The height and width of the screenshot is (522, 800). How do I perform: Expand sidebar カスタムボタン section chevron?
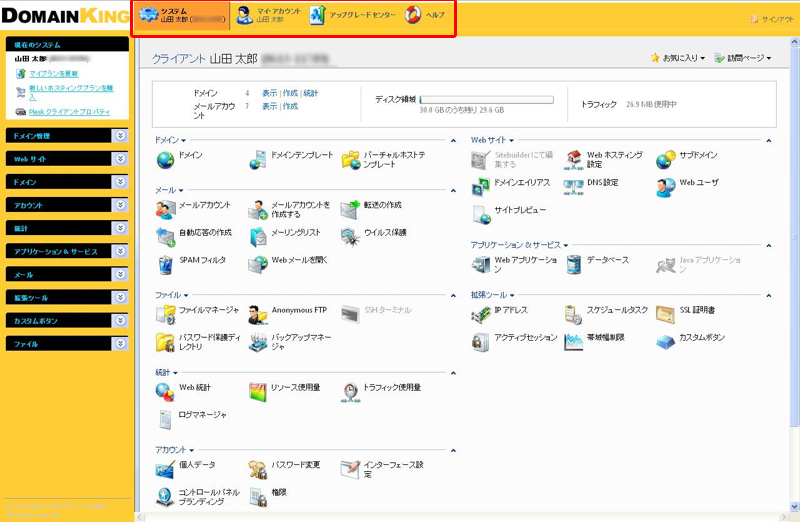click(x=120, y=320)
